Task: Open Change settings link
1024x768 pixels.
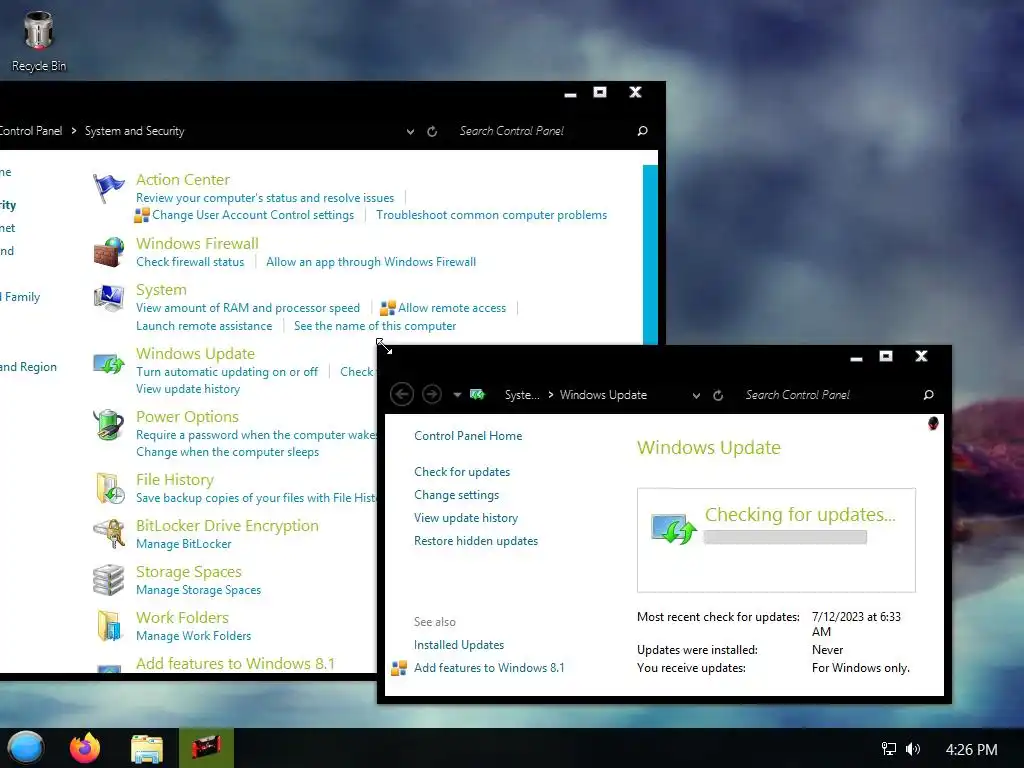Action: click(456, 494)
